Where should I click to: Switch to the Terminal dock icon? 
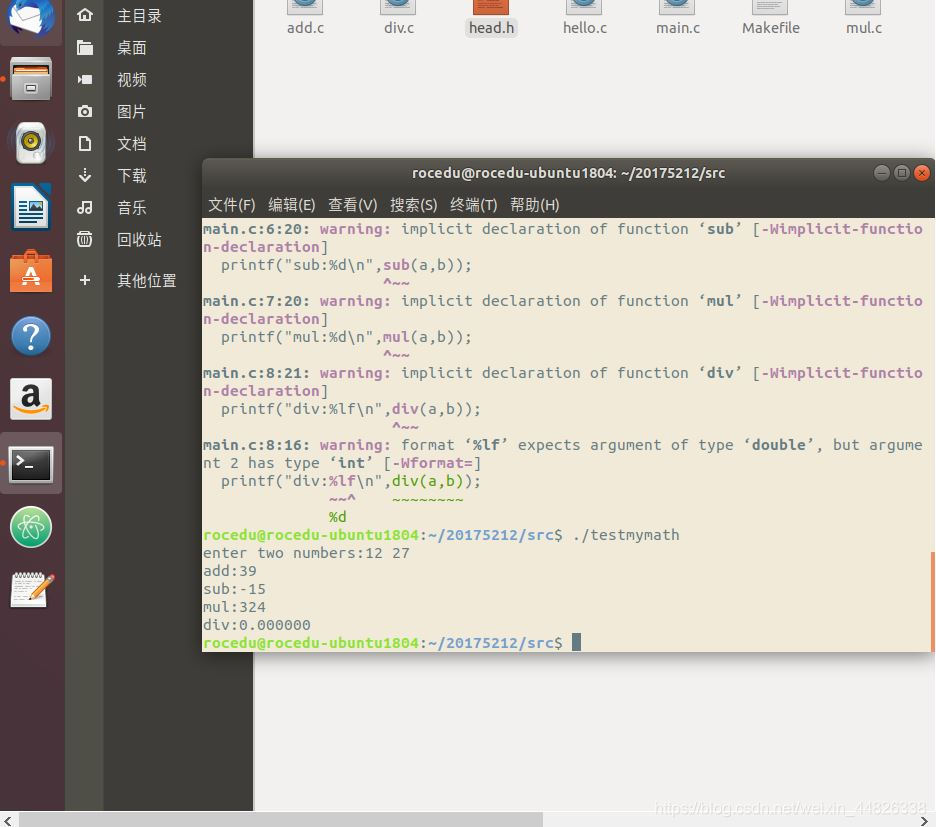(x=31, y=464)
